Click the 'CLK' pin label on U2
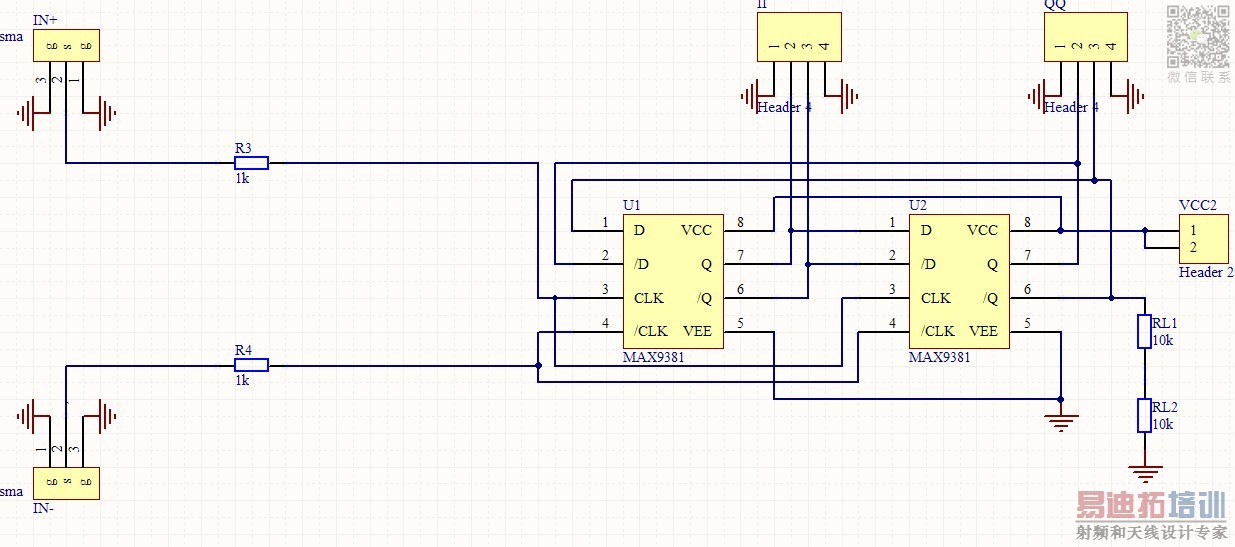This screenshot has width=1235, height=547. tap(936, 298)
